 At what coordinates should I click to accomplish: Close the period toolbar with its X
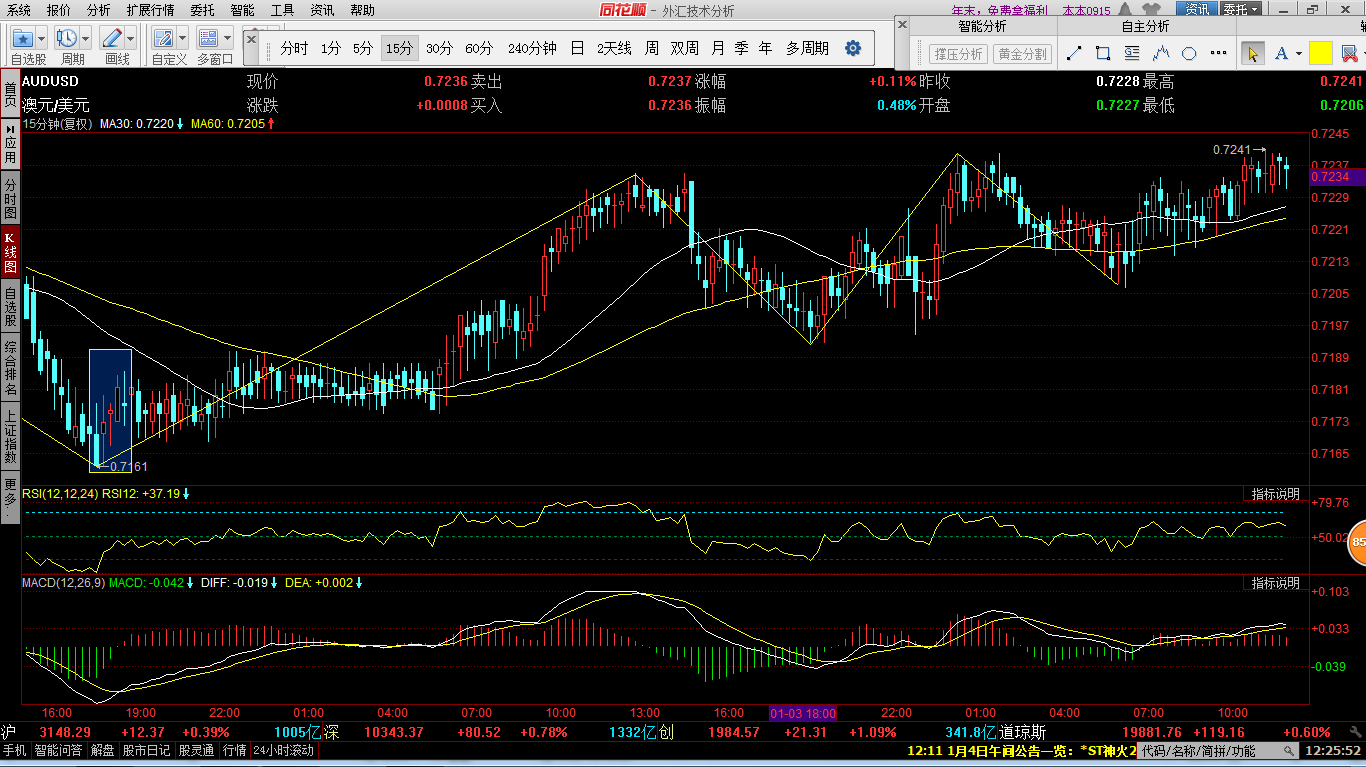[251, 39]
